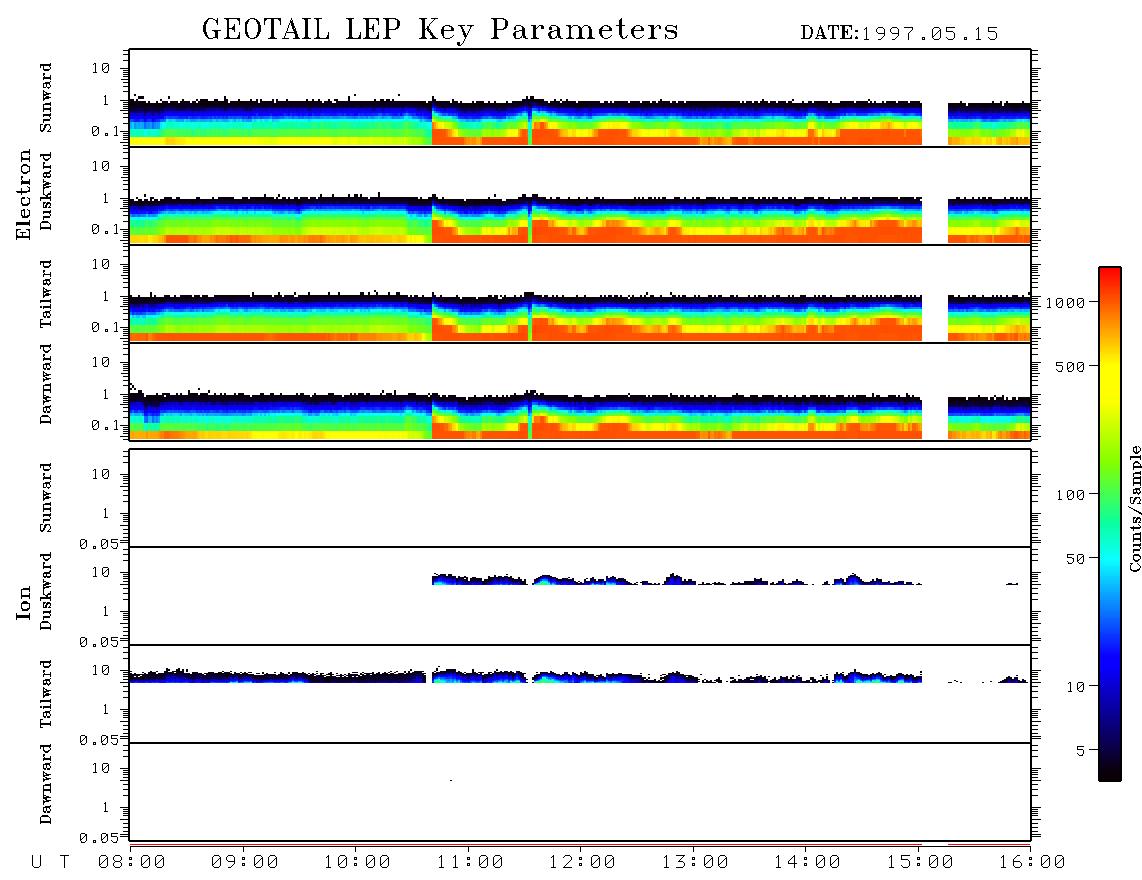Click the Electron Sunward spectrogram panel
The height and width of the screenshot is (880, 1142).
(x=580, y=98)
